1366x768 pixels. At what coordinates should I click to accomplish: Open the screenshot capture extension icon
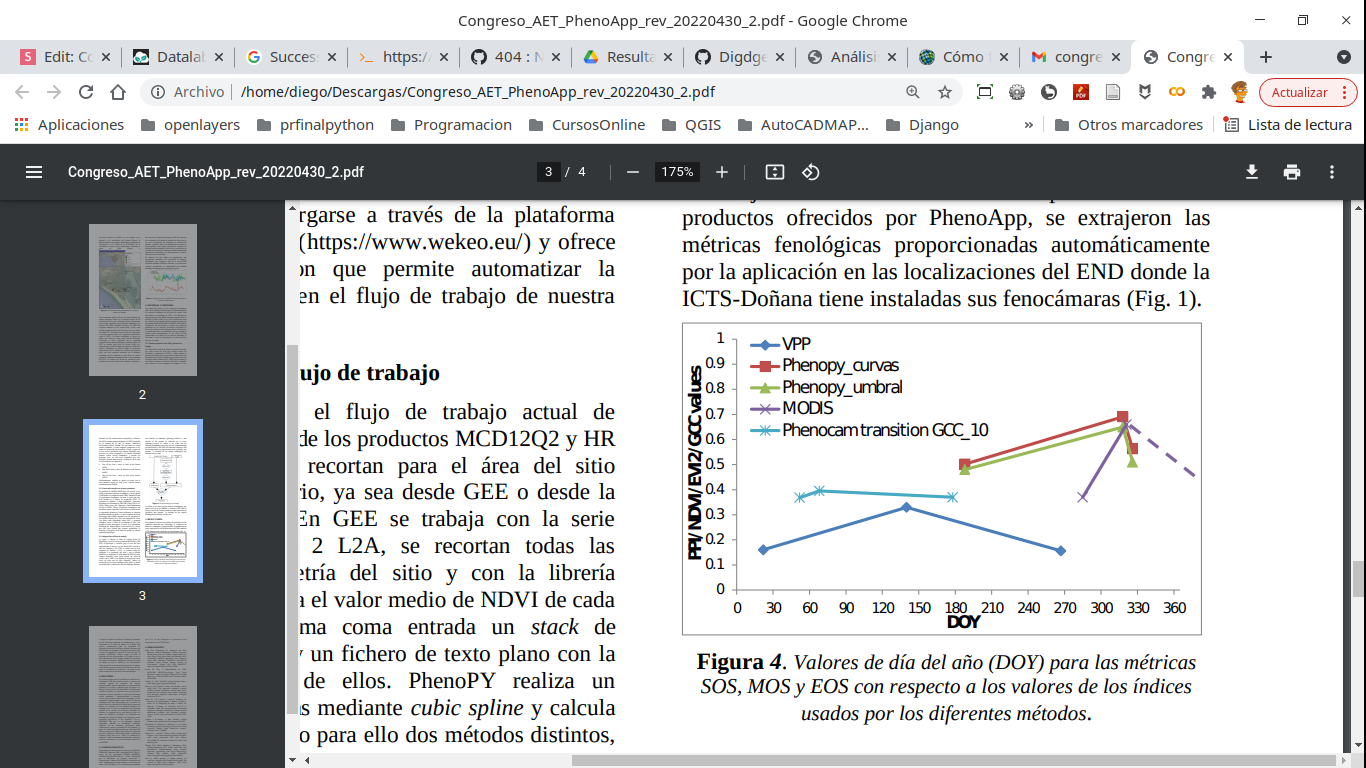(985, 92)
